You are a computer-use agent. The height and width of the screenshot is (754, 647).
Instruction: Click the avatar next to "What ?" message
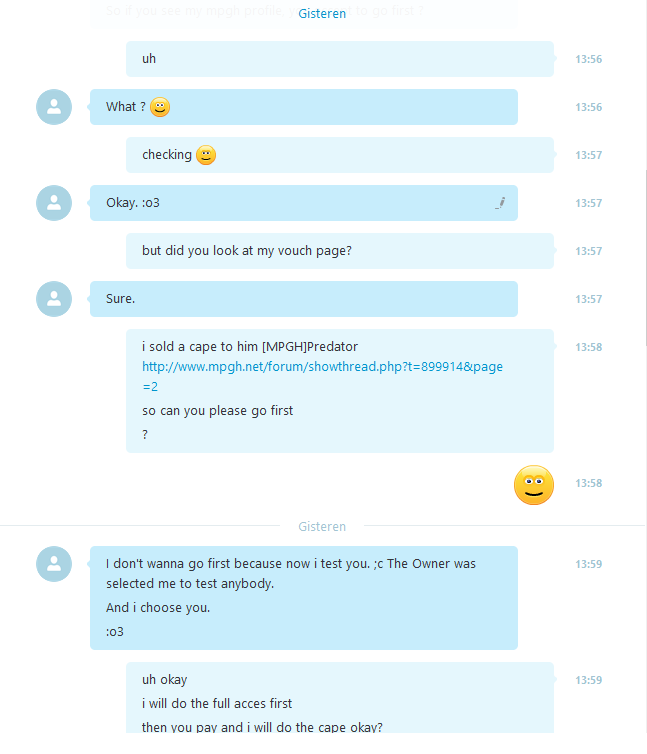coord(54,107)
